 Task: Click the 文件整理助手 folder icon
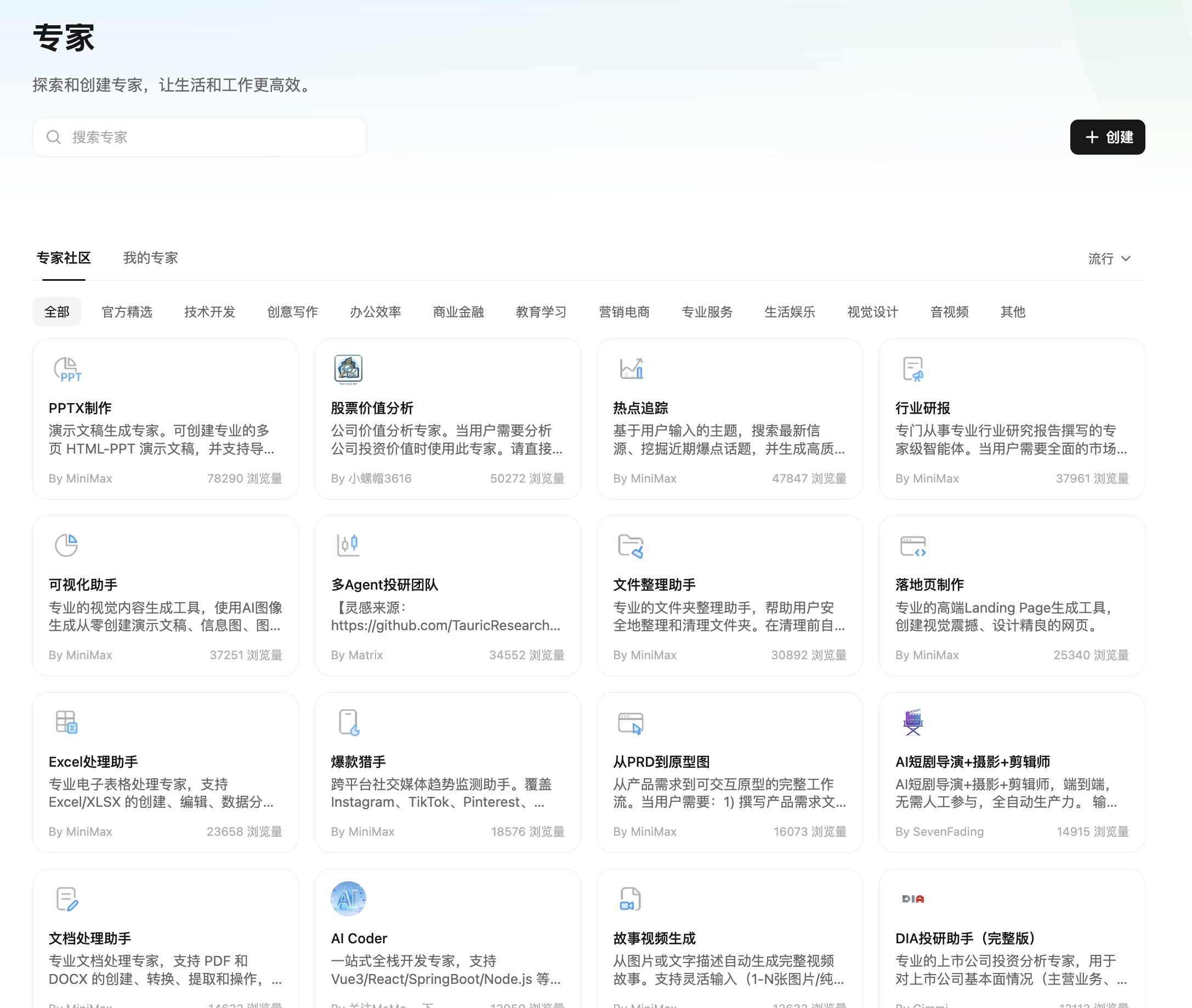631,545
